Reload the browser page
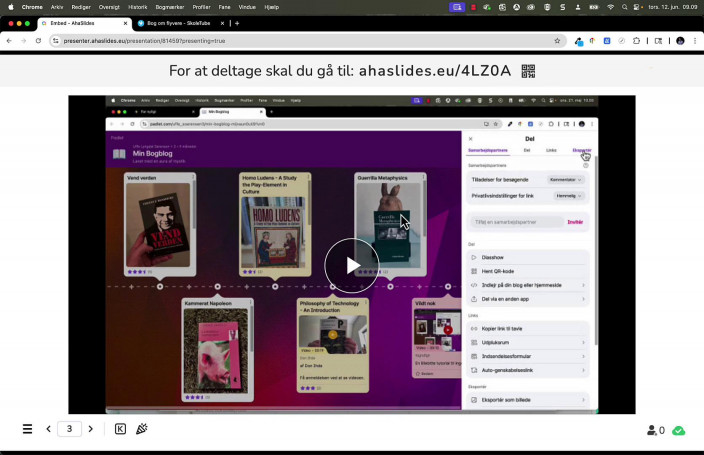 click(38, 41)
